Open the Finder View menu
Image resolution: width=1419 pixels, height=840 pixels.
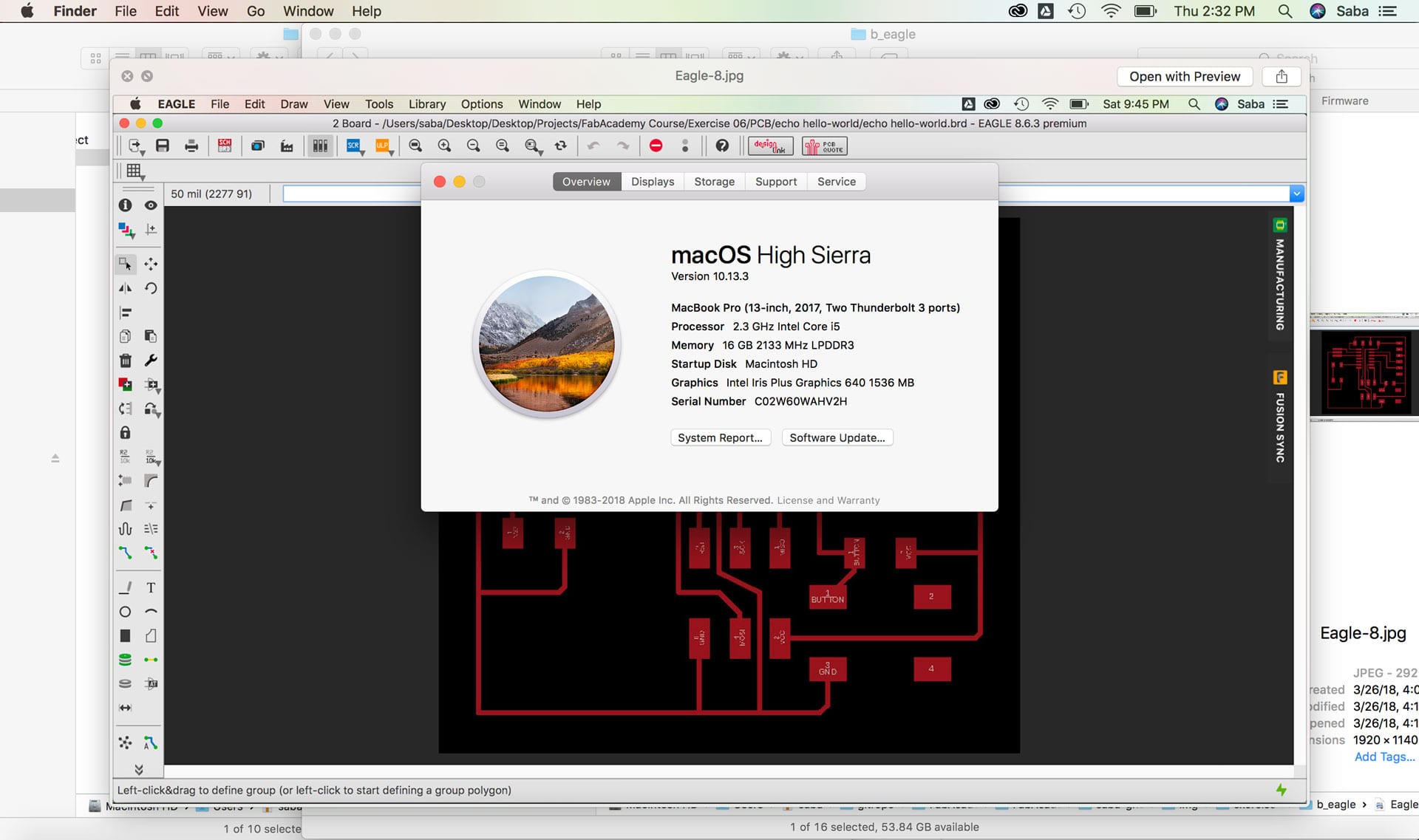213,11
